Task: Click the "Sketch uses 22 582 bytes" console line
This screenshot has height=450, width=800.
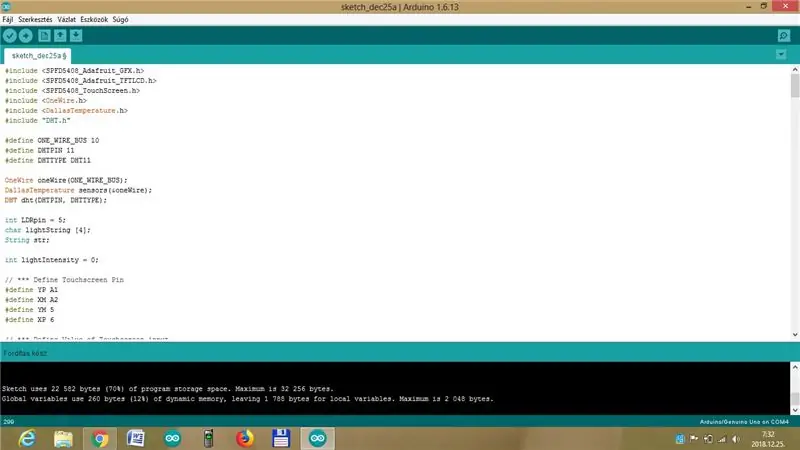Action: (167, 389)
